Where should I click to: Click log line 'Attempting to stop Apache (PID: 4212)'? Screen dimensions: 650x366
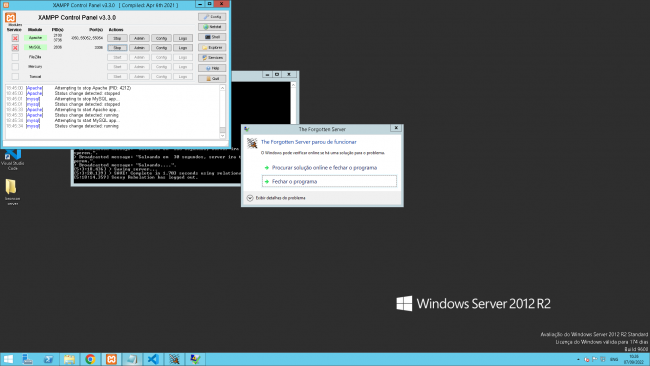click(93, 88)
